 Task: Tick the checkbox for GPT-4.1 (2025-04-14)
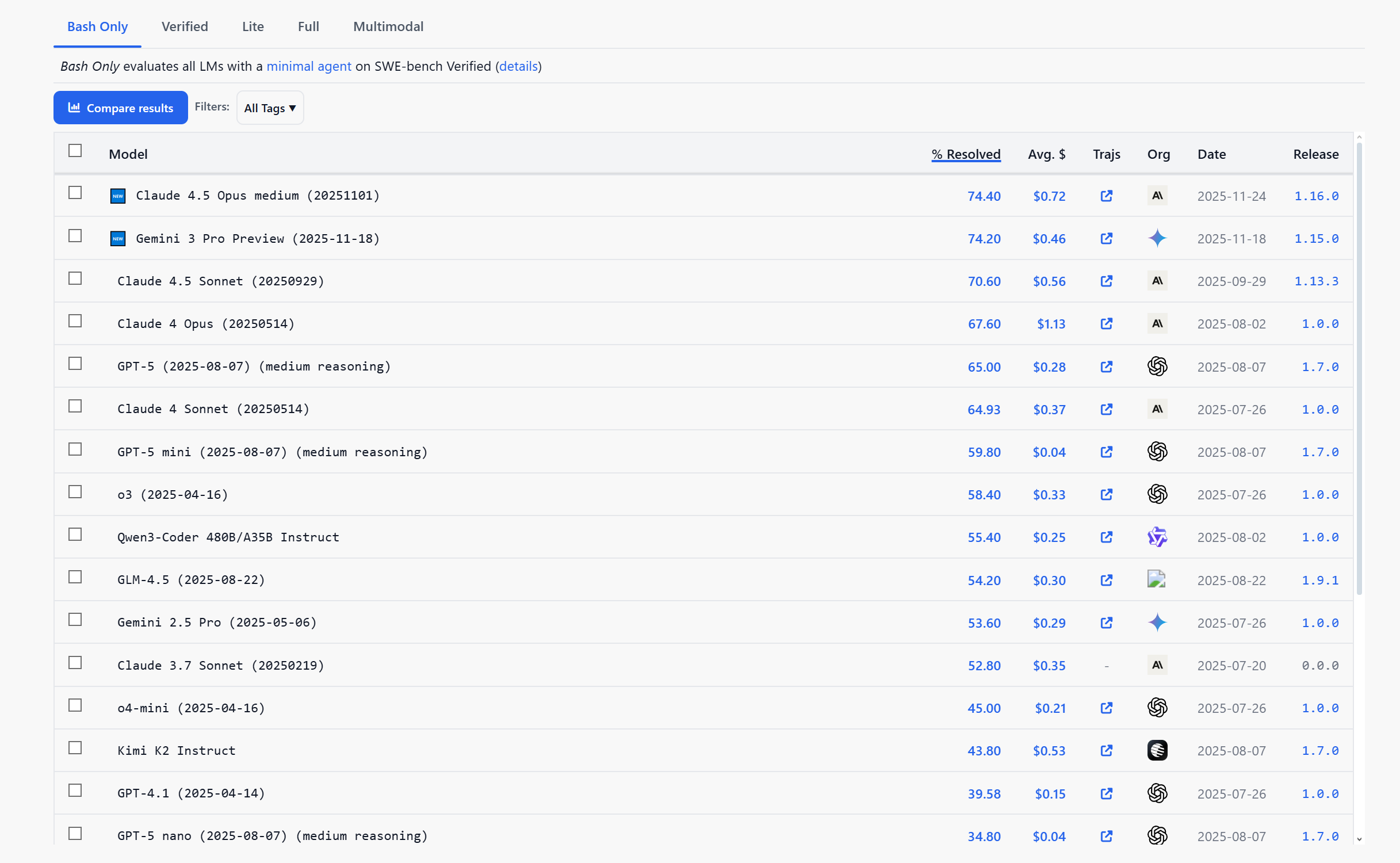[x=75, y=791]
